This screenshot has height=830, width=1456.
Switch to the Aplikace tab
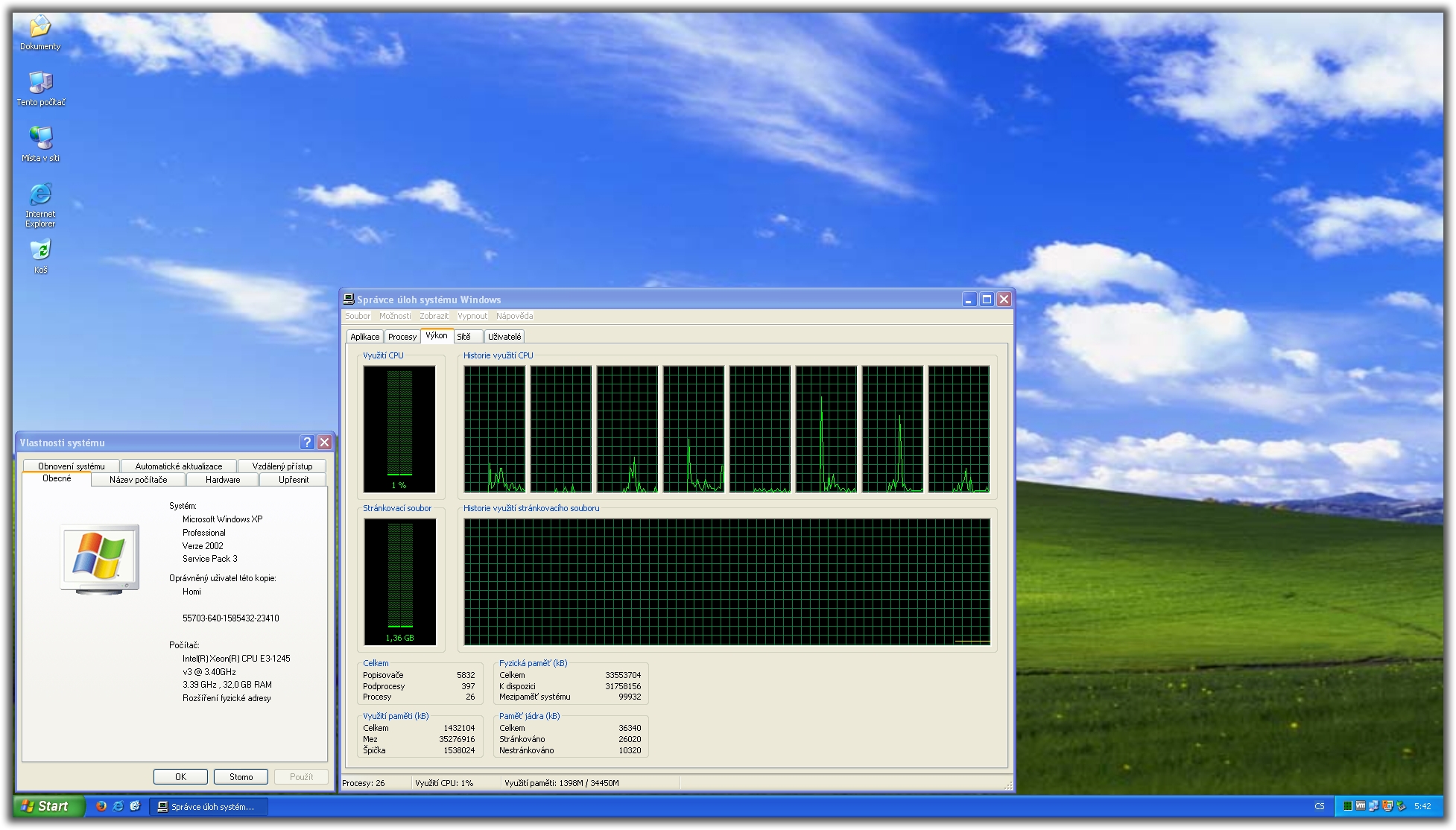click(365, 337)
